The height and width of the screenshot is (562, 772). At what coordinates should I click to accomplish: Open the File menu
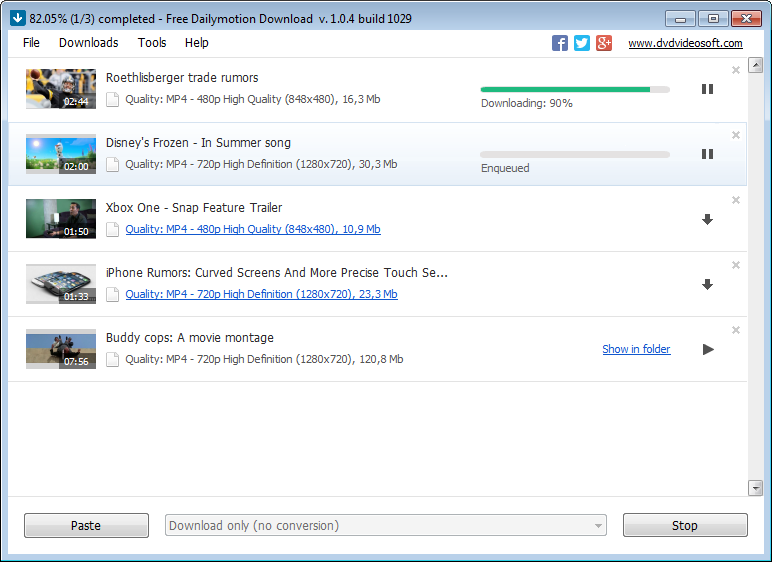tap(31, 43)
